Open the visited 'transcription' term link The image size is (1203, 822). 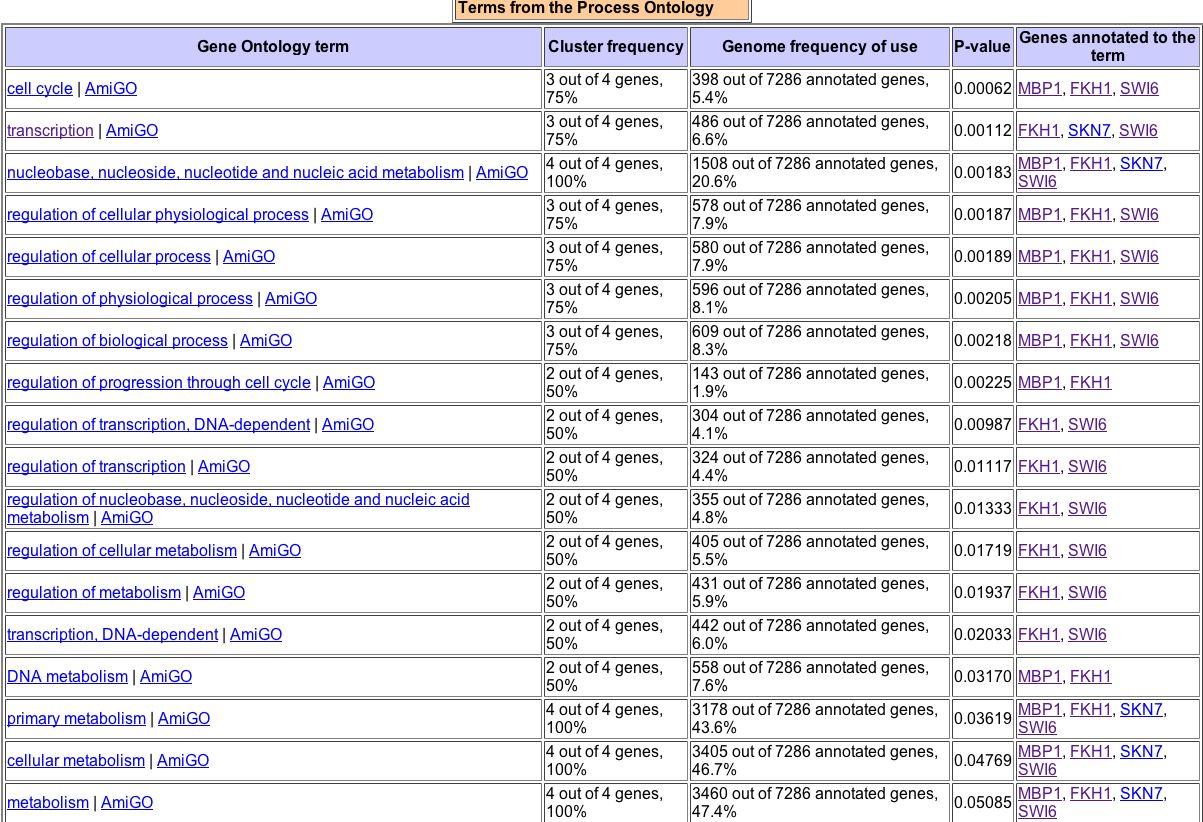pos(50,131)
